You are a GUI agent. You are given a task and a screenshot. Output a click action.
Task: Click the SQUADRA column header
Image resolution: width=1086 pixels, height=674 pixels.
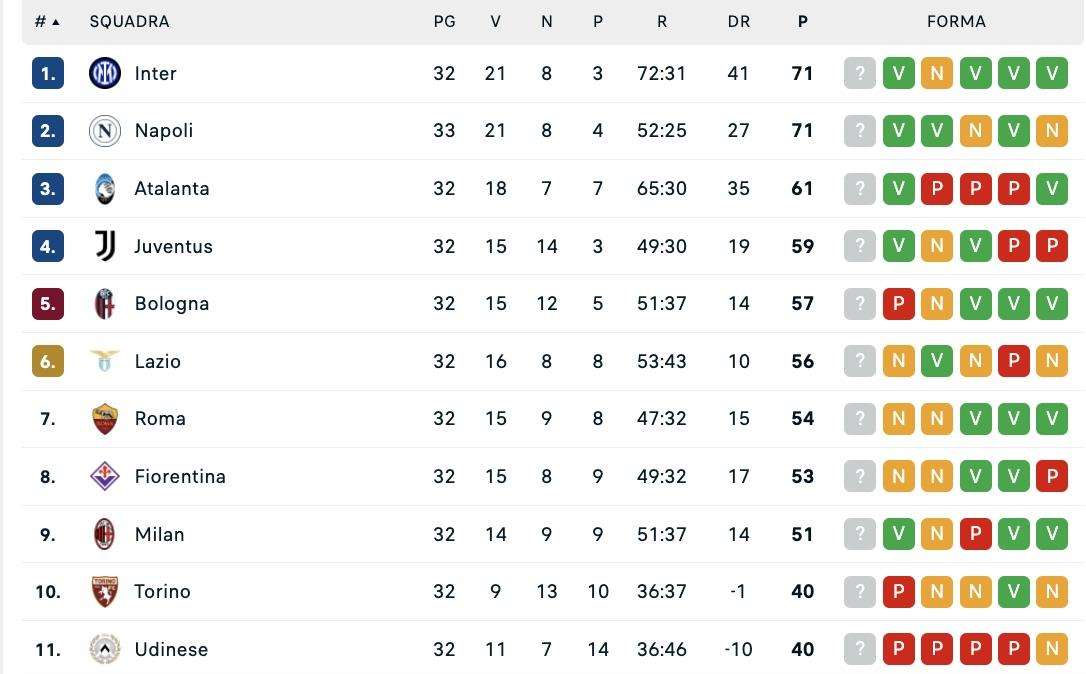click(129, 21)
